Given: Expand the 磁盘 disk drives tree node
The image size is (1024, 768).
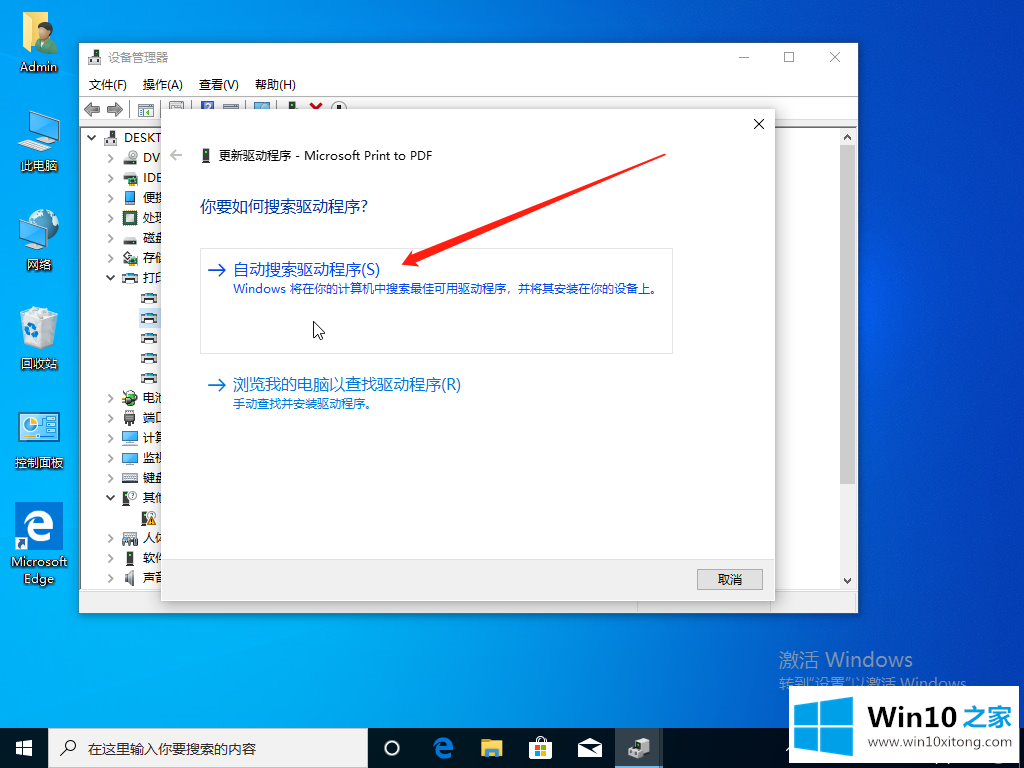Looking at the screenshot, I should (110, 238).
